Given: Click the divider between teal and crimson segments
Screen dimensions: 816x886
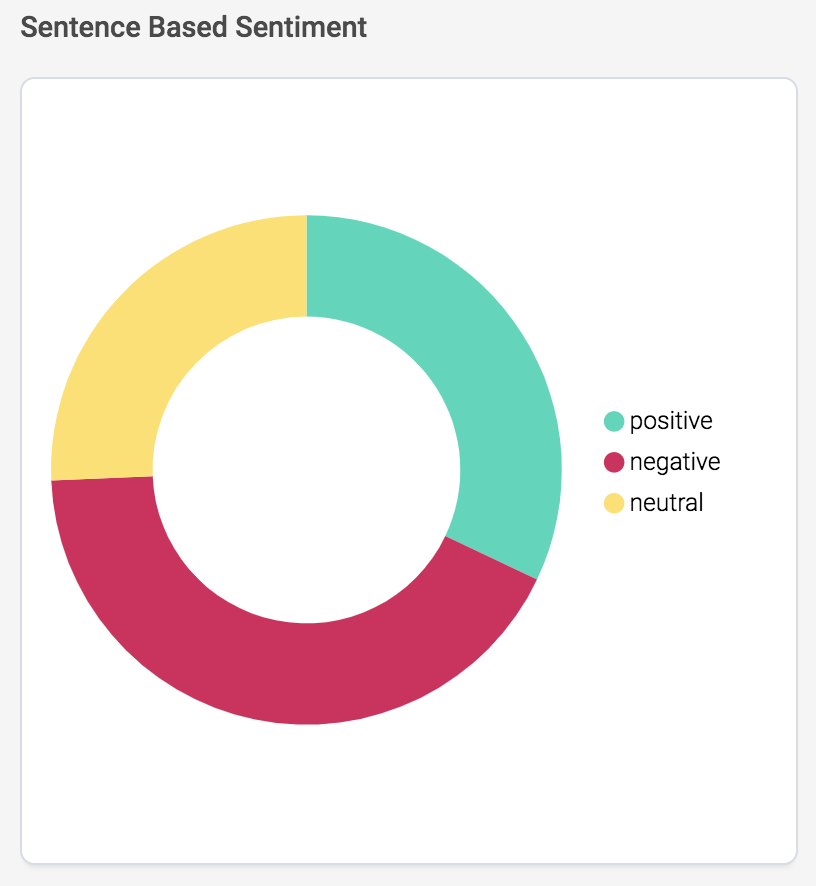Looking at the screenshot, I should point(491,558).
